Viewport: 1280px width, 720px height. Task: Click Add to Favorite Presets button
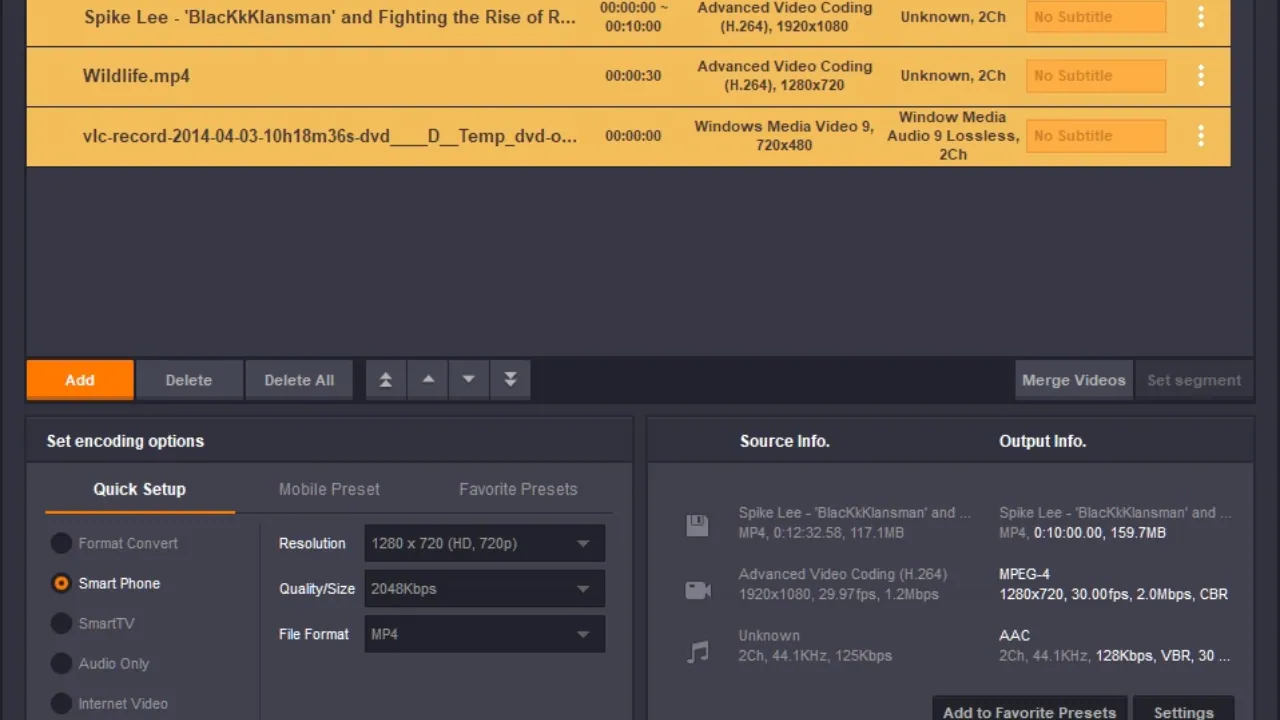coord(1030,710)
